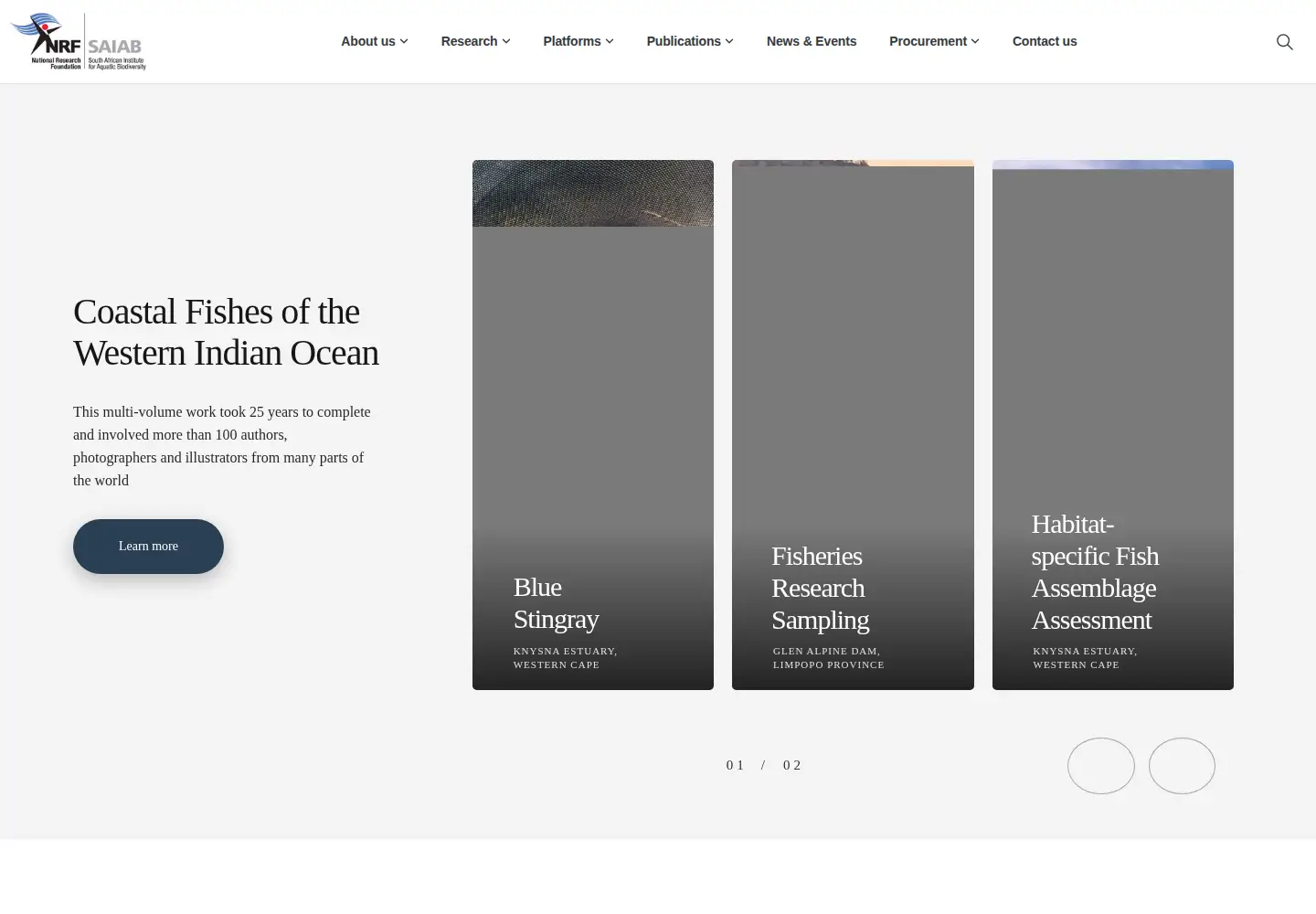
Task: Open the Blue Stingray card
Action: click(593, 425)
